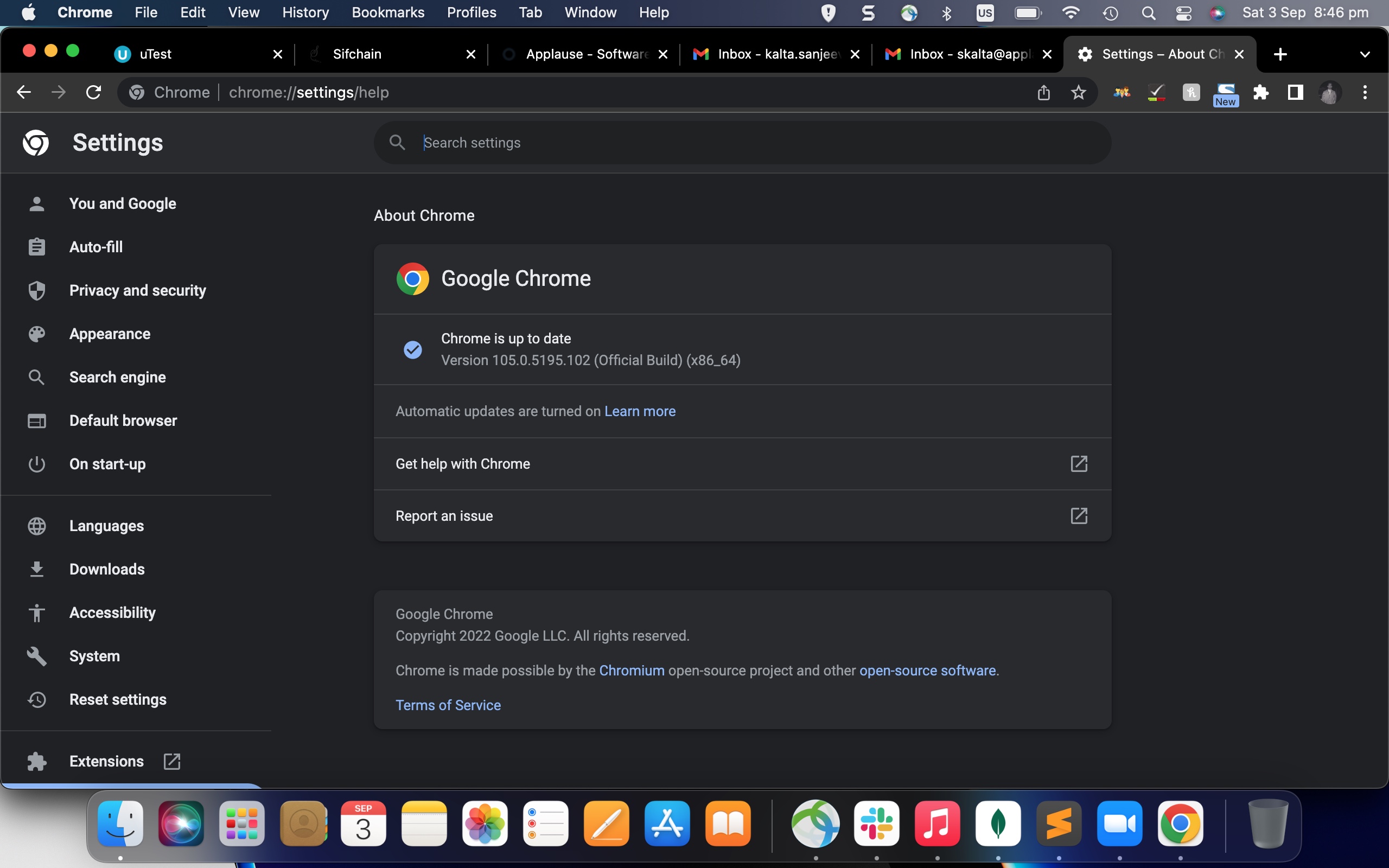1389x868 pixels.
Task: Expand the Privacy and security section
Action: pos(137,290)
